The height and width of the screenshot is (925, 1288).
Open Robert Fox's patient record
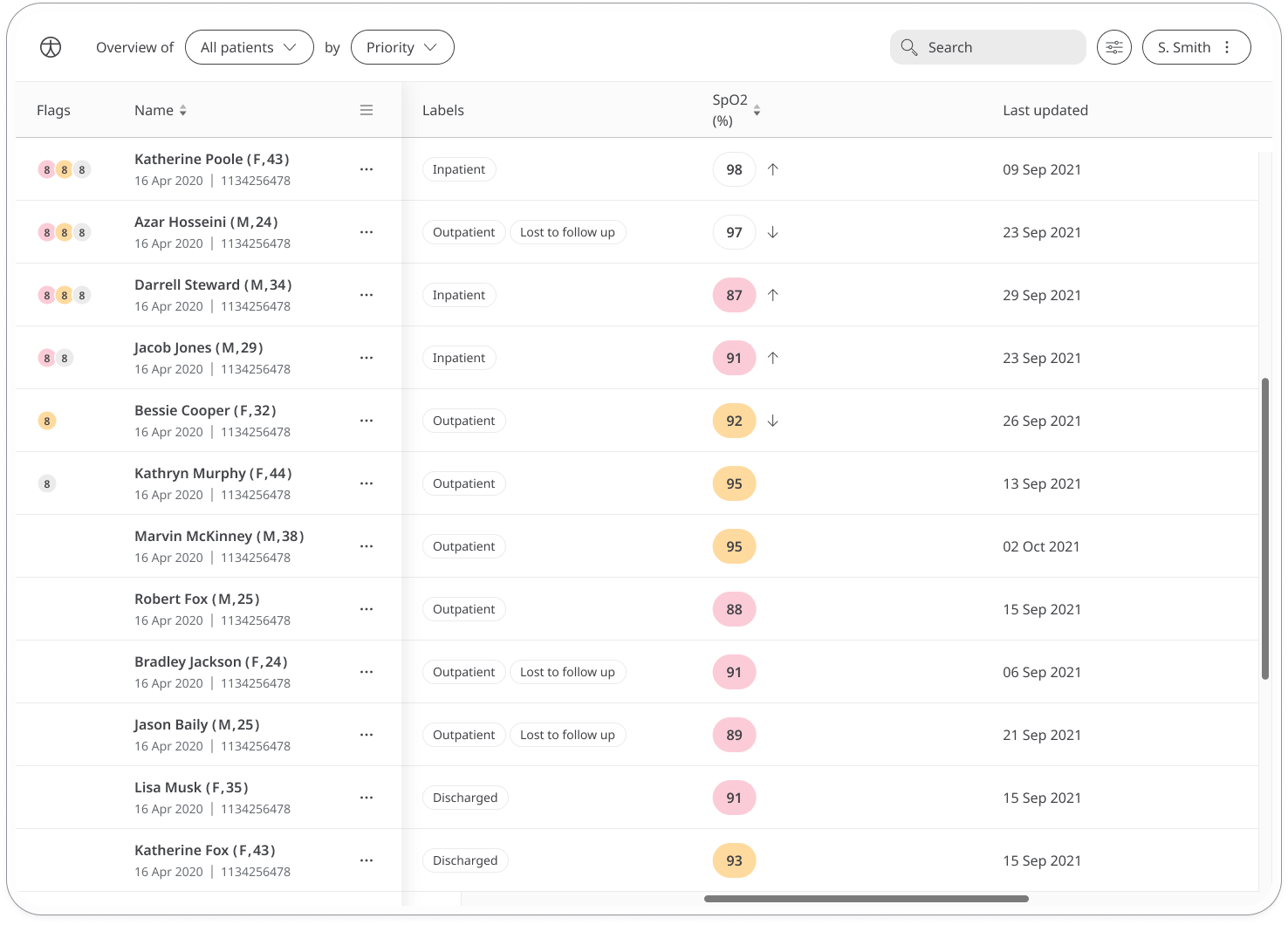(x=197, y=599)
